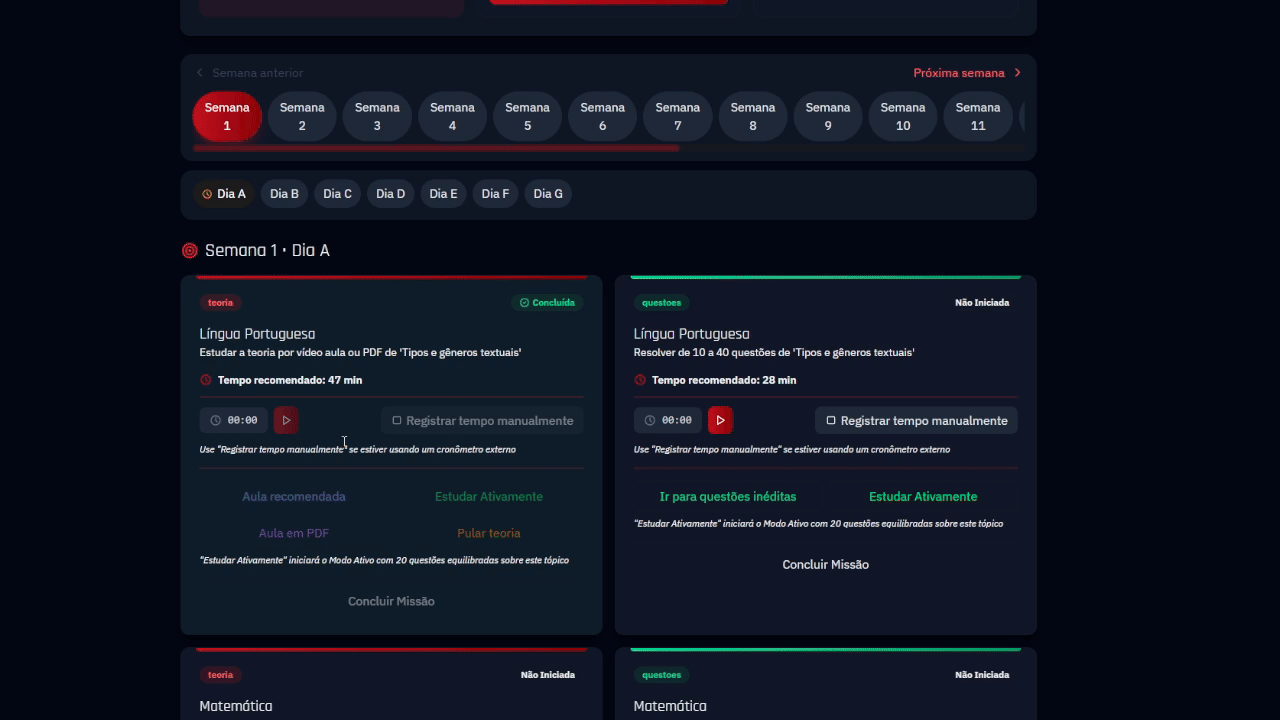This screenshot has width=1280, height=720.
Task: Select Semana 5 in week selector
Action: [527, 117]
